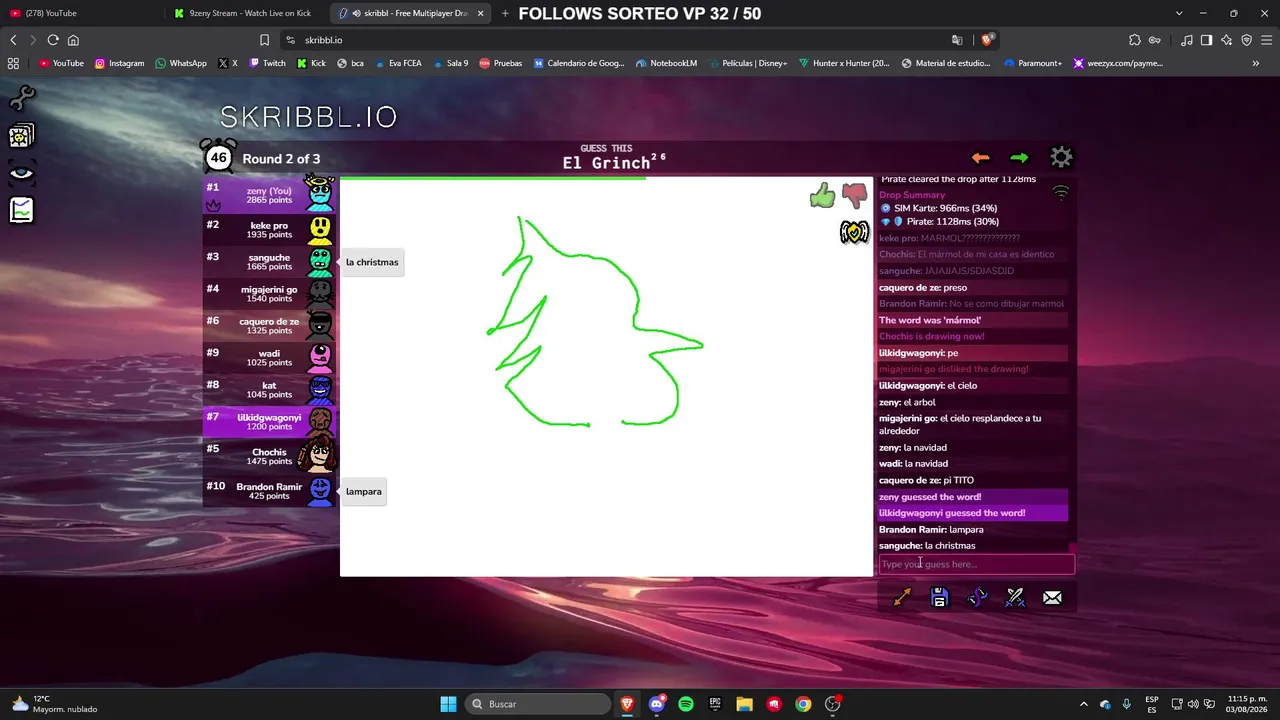The height and width of the screenshot is (720, 1280).
Task: Open the Sala 9 bookmark
Action: (x=449, y=63)
